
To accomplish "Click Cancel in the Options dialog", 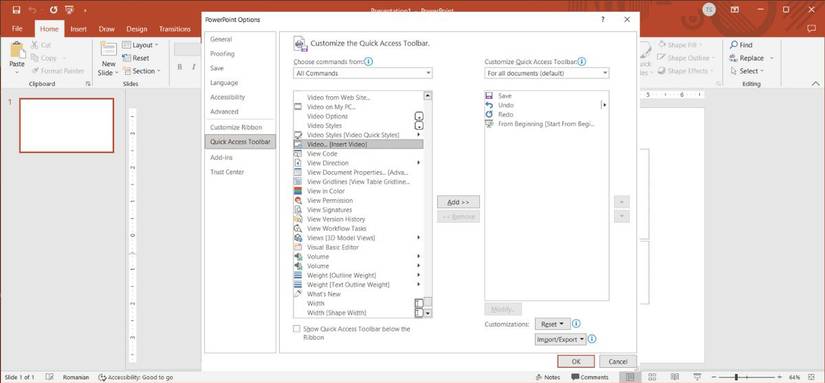I will coord(618,361).
